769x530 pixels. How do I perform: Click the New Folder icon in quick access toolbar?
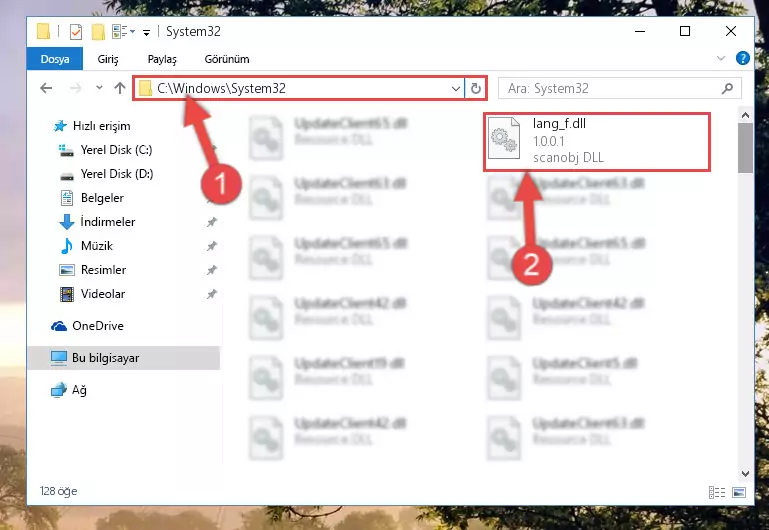[x=98, y=32]
